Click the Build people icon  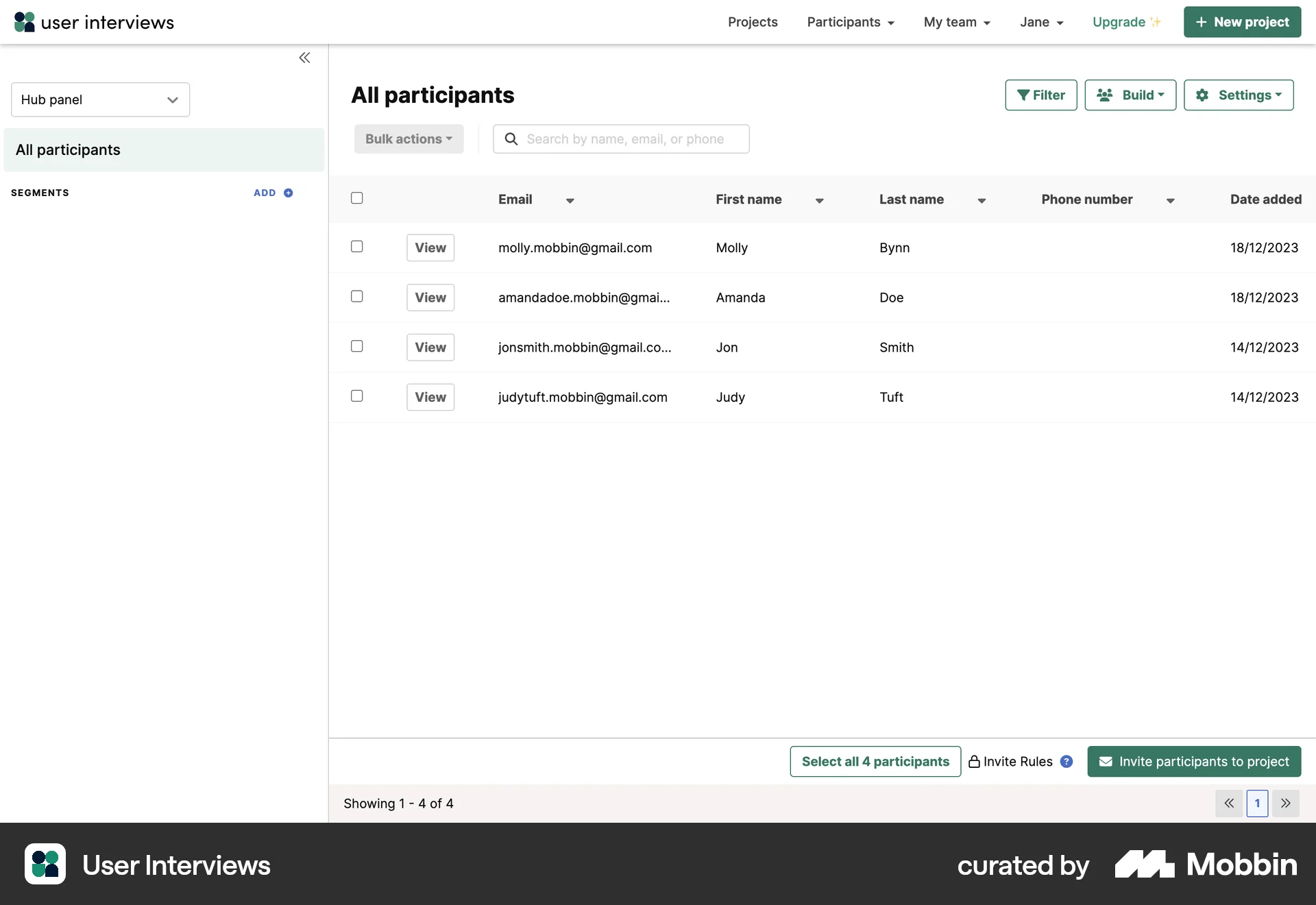pos(1105,95)
